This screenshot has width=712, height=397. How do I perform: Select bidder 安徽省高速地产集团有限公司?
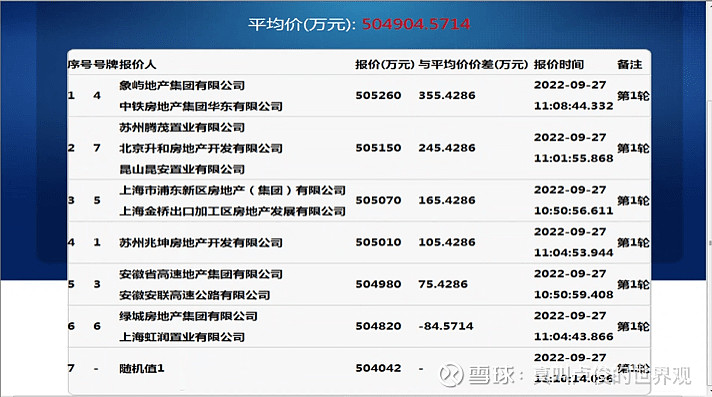201,274
